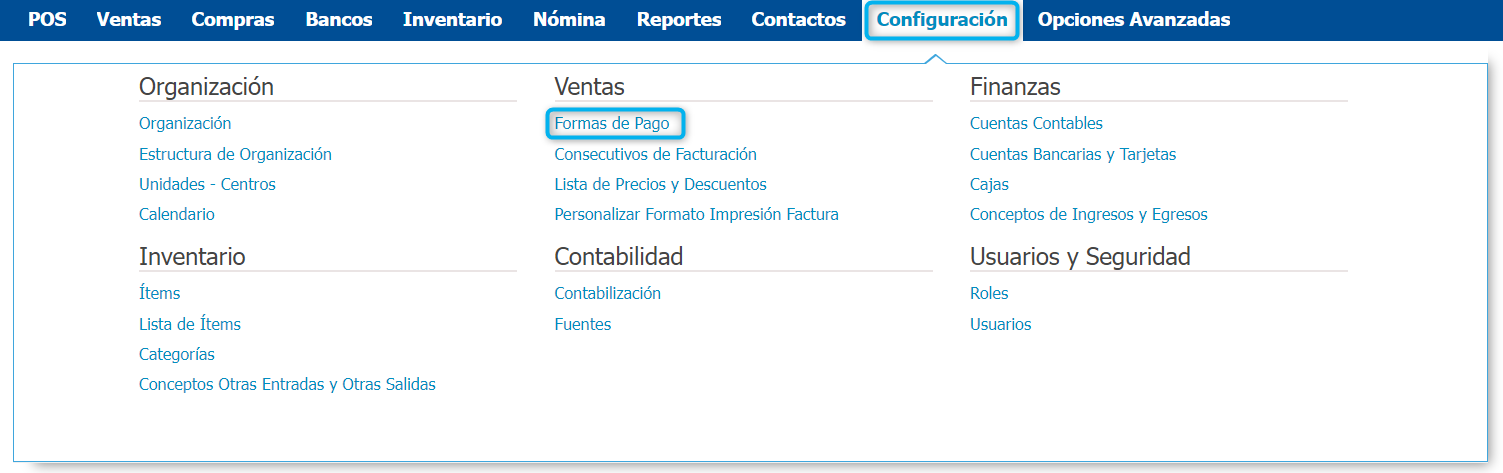Open Opciones Avanzadas menu

pos(1134,19)
